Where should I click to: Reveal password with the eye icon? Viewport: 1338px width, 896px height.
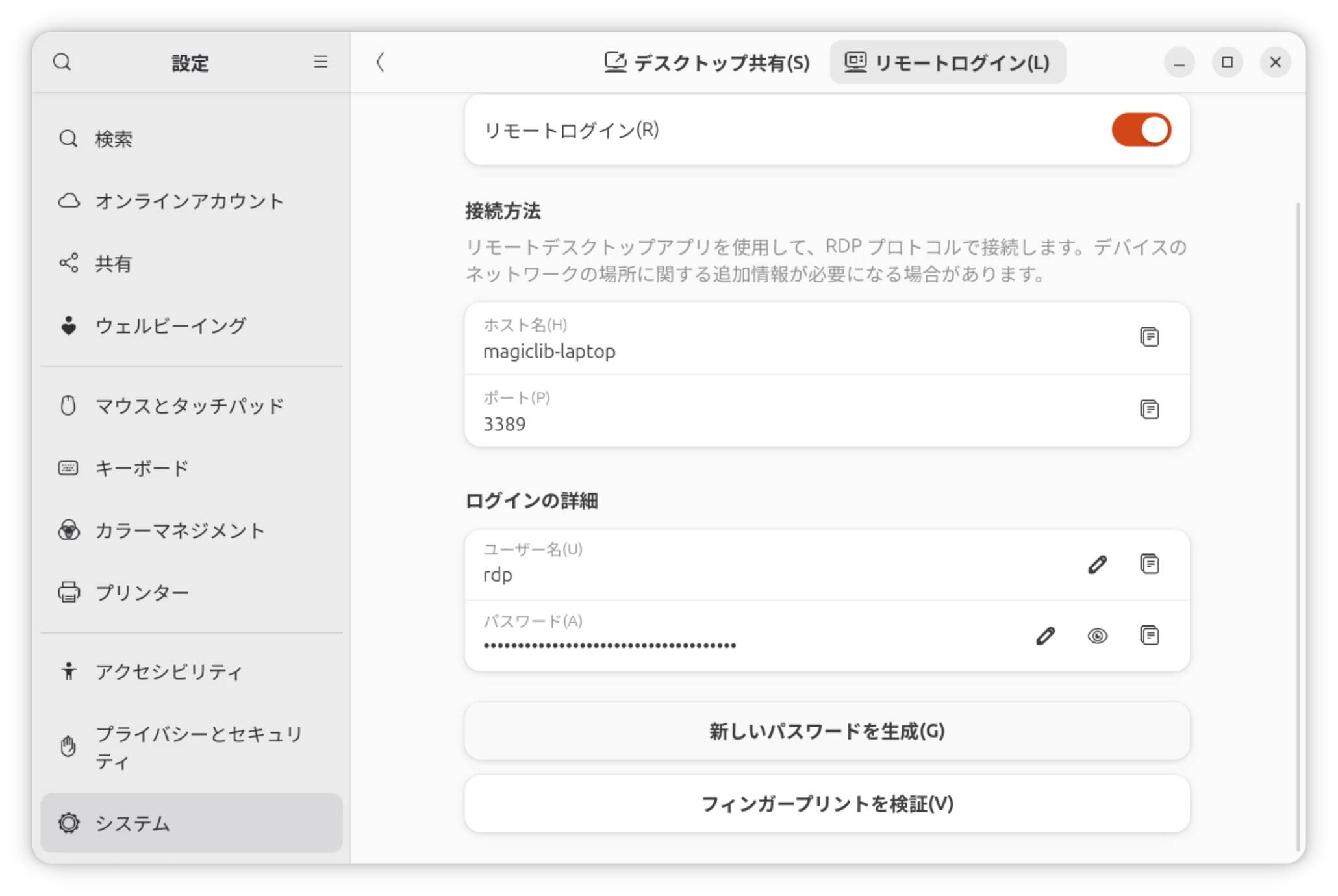[1097, 636]
